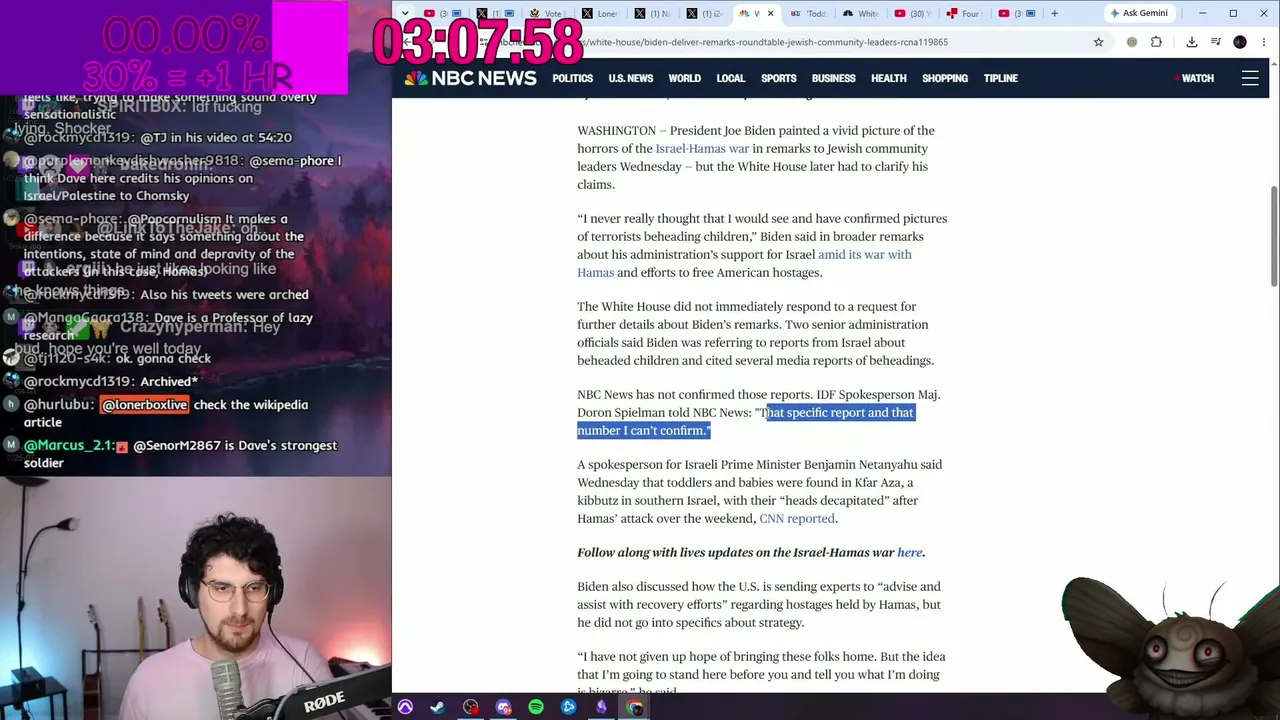
Task: Open the "amid its war with Hamas" link
Action: (x=744, y=264)
